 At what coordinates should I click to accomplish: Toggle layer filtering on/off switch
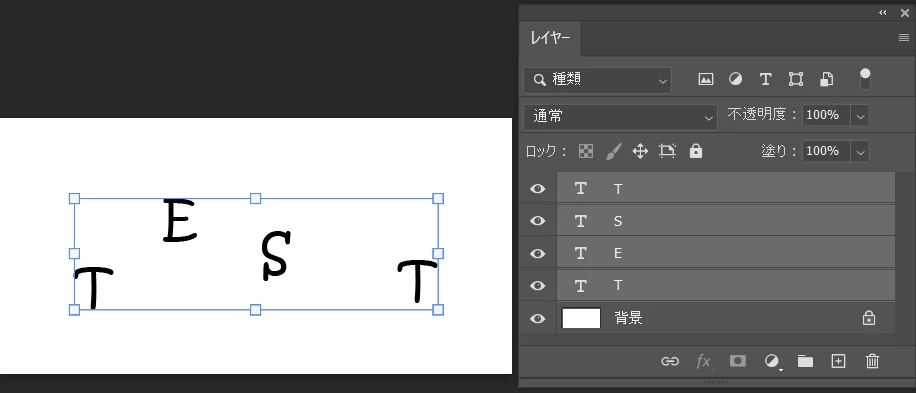(865, 79)
